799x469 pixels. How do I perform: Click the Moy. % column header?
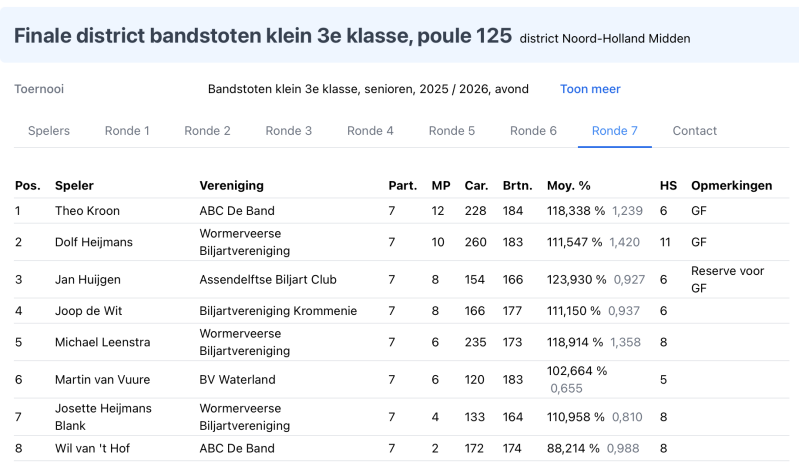click(568, 186)
